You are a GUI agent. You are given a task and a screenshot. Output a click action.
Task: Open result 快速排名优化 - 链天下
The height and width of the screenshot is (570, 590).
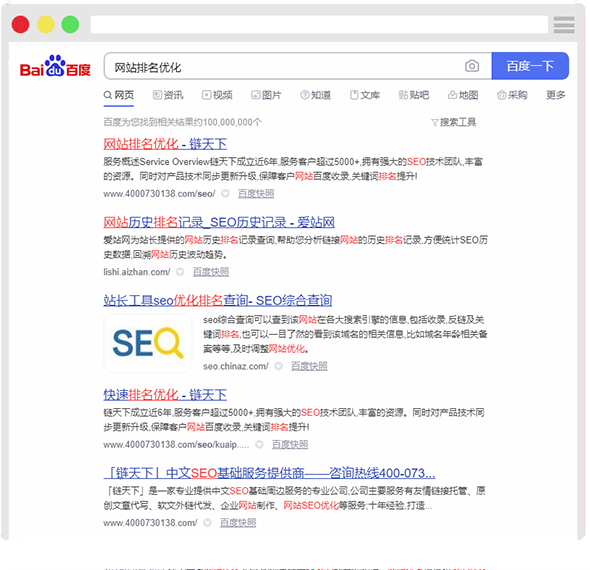coord(165,395)
